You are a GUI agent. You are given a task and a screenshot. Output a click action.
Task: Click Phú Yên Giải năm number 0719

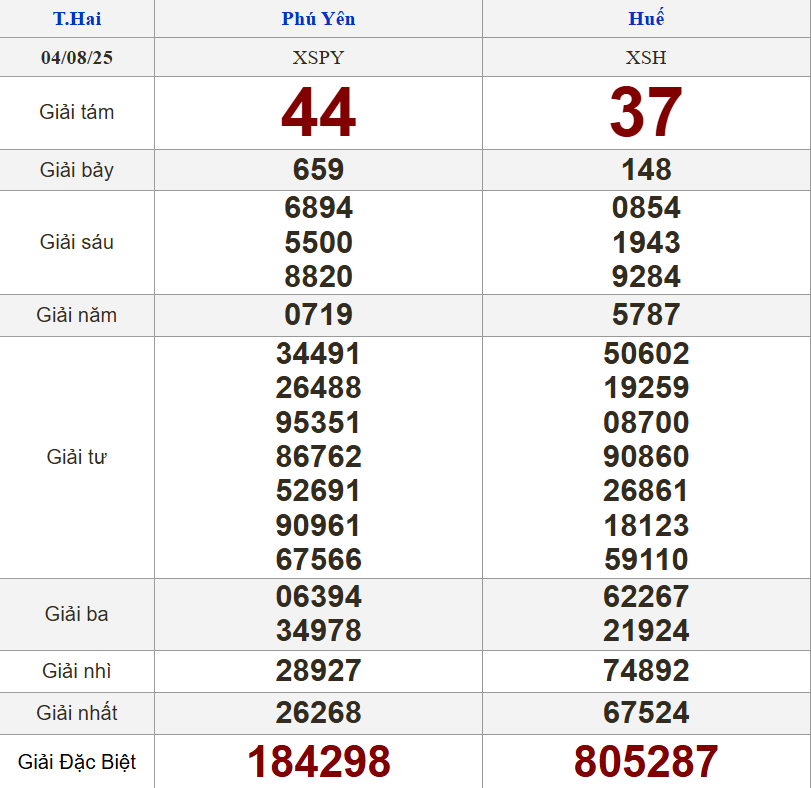pos(318,315)
